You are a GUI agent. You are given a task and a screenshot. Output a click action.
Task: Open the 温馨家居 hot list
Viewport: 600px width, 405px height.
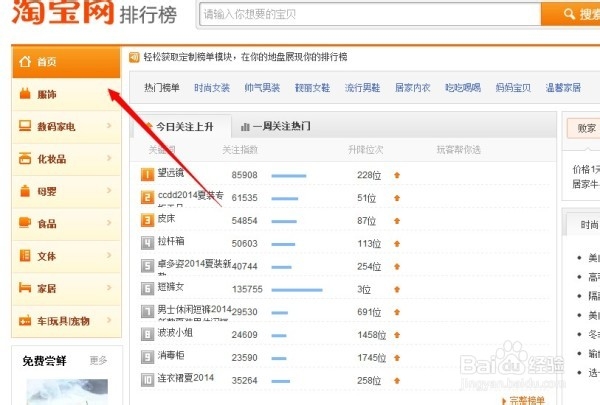click(563, 88)
